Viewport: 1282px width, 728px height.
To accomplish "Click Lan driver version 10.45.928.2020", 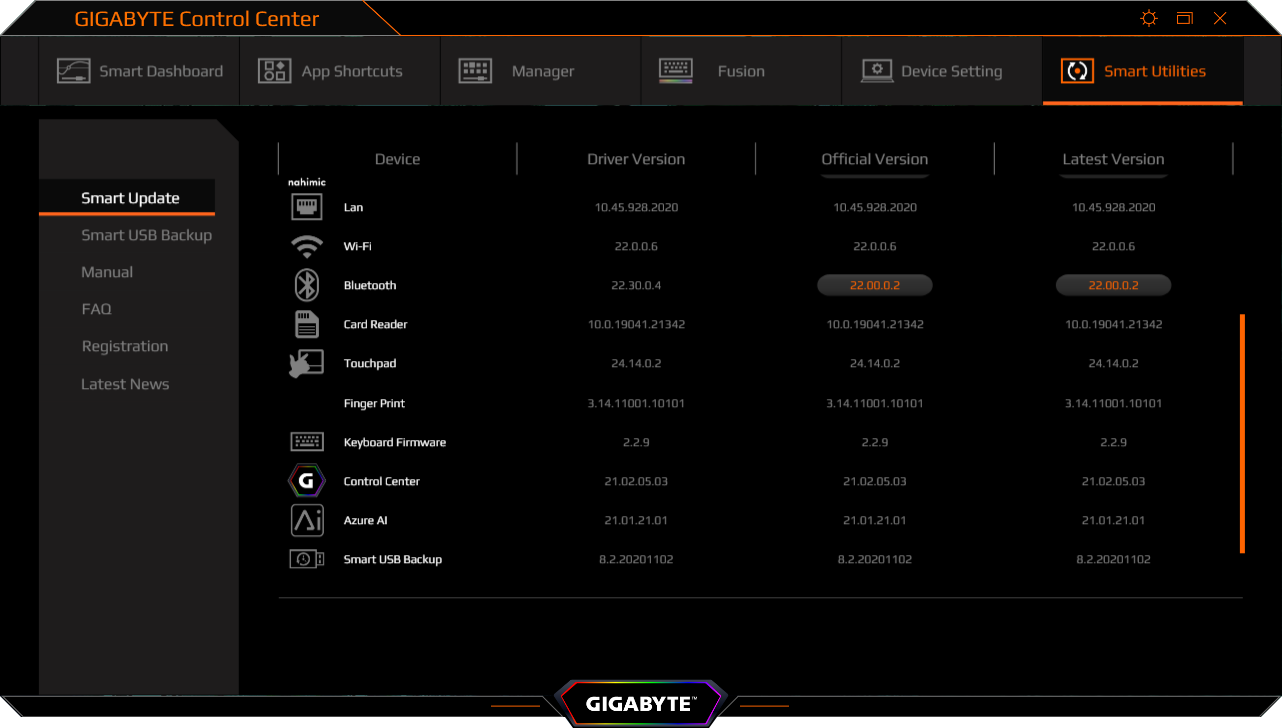I will point(636,207).
